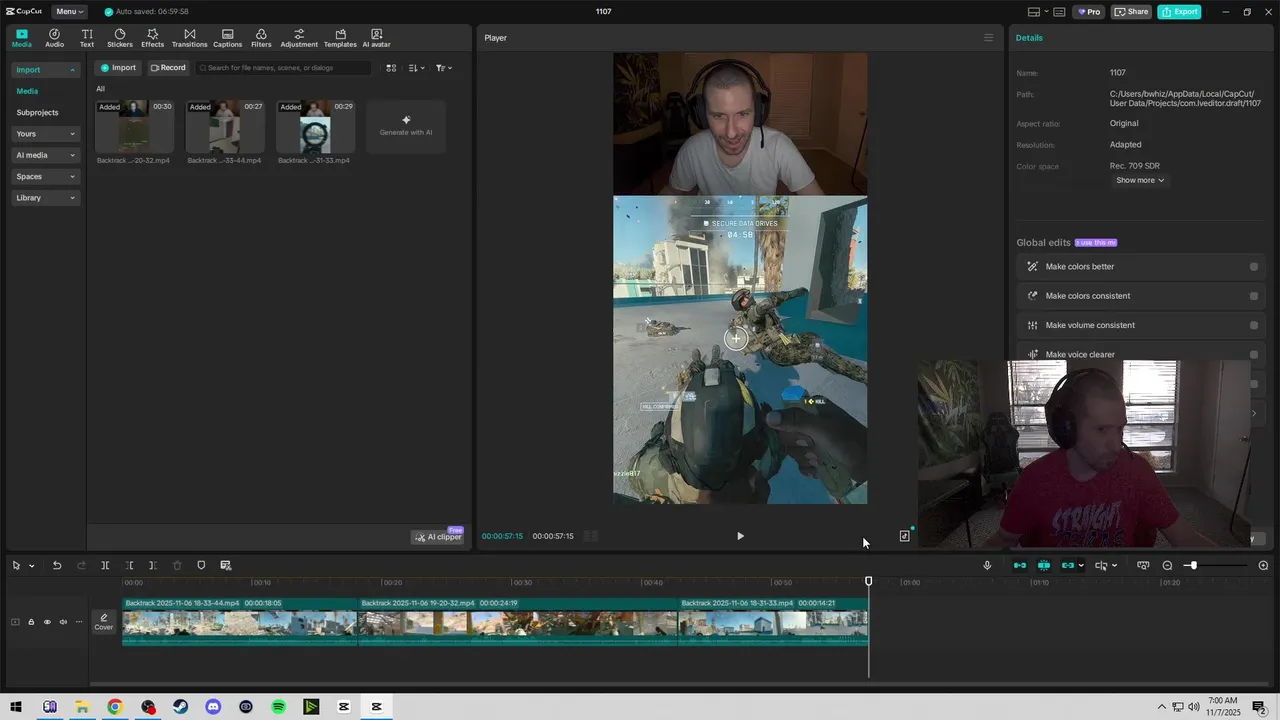Enable Make voice clearer checkbox
This screenshot has width=1280, height=720.
pos(1254,354)
